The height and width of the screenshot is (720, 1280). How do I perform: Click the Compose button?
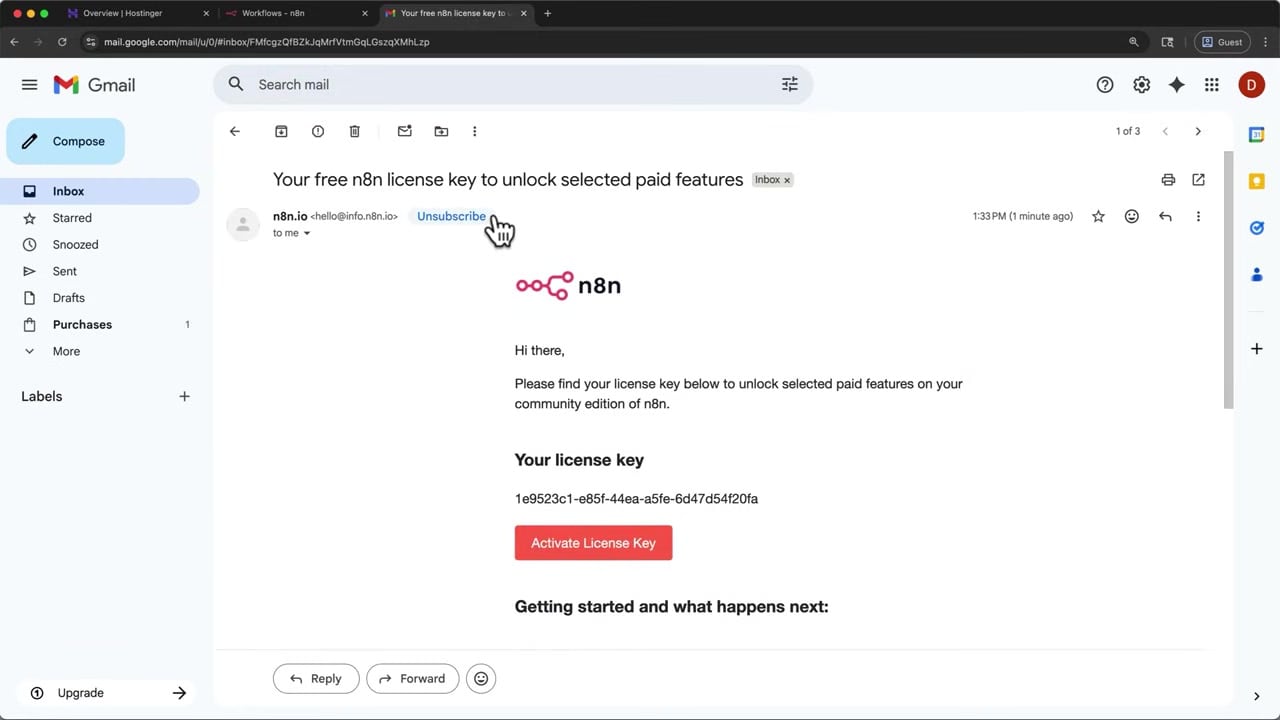click(66, 141)
